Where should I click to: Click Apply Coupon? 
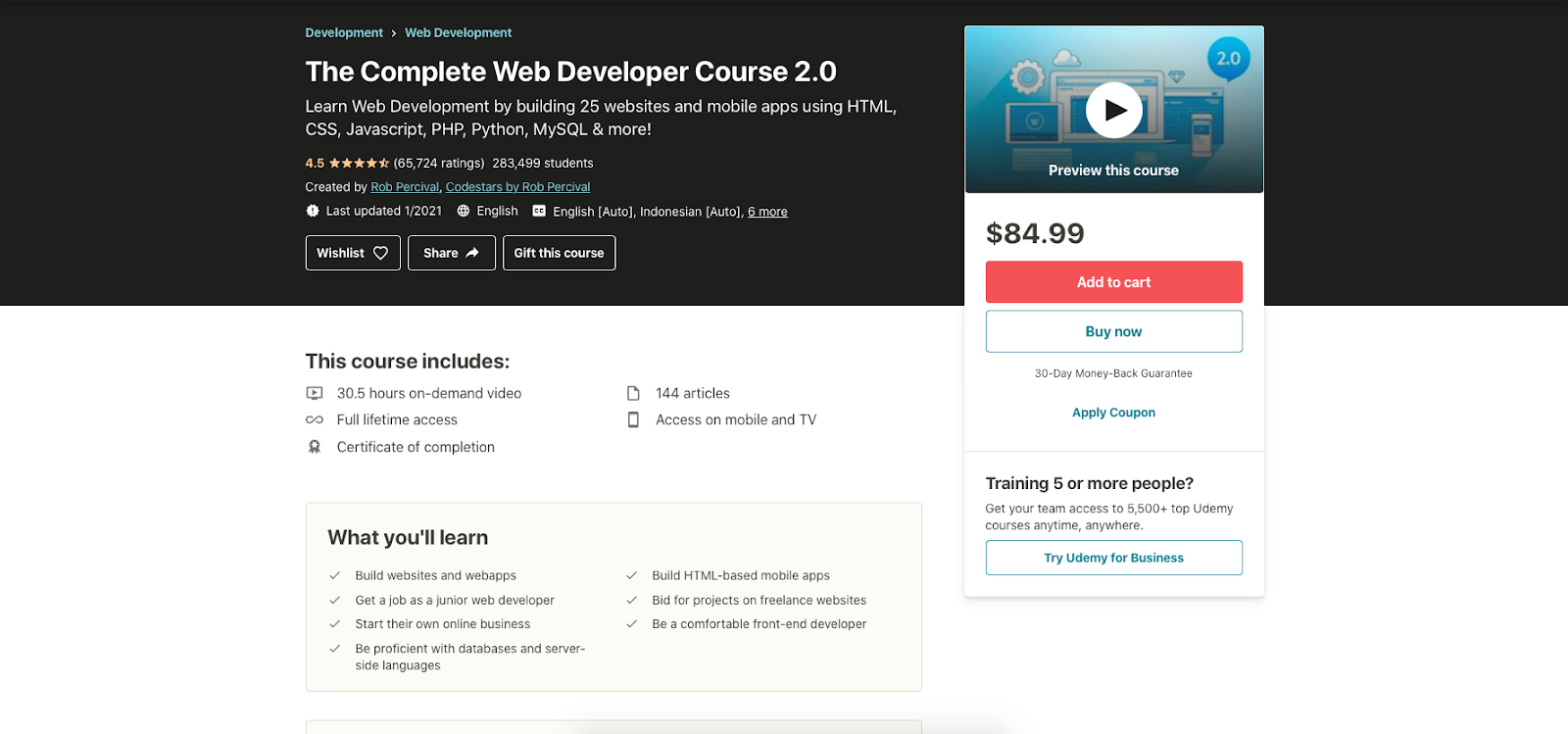(x=1114, y=413)
